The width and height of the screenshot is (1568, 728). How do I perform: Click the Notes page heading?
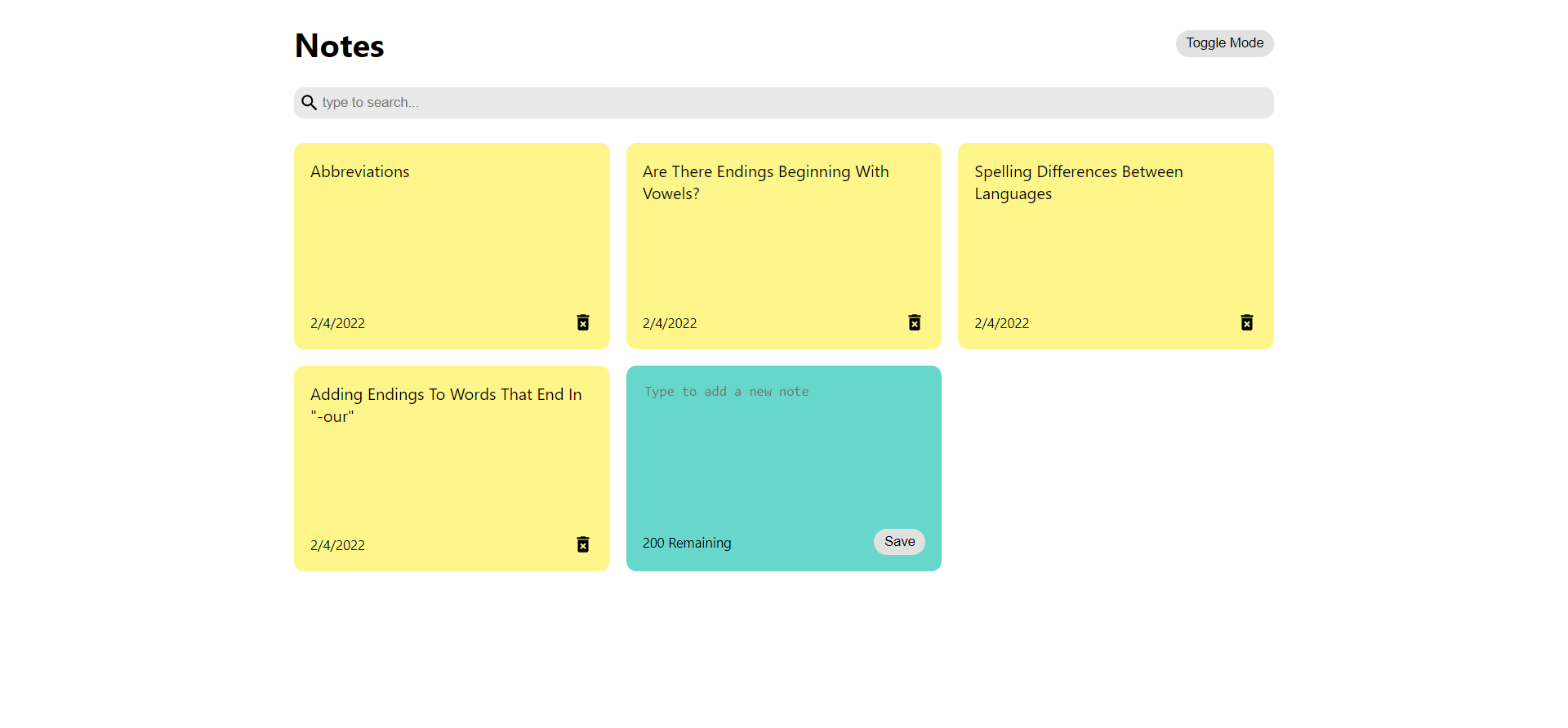coord(340,46)
